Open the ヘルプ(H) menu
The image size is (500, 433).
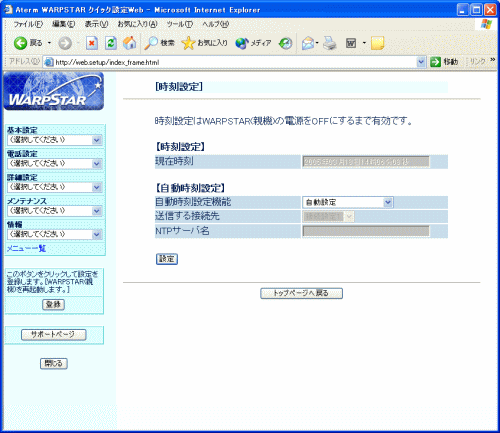point(216,24)
